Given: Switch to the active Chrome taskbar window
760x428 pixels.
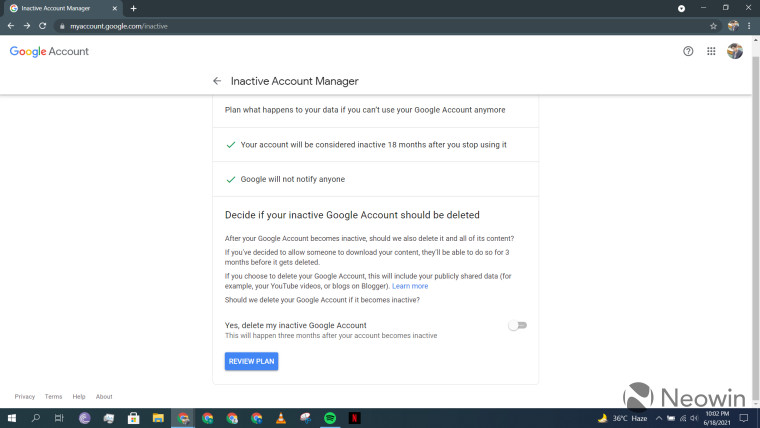Looking at the screenshot, I should (183, 418).
